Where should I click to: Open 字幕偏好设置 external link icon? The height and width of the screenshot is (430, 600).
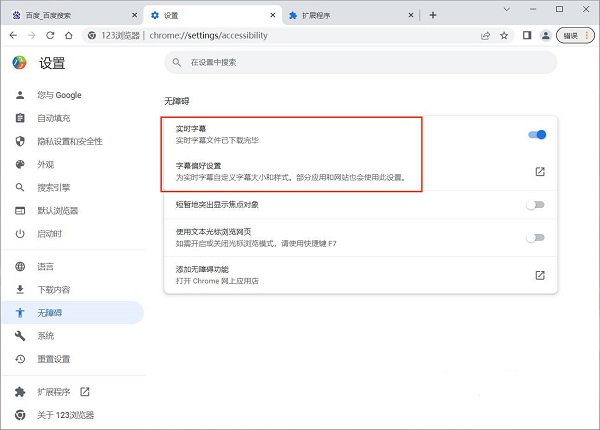[x=540, y=171]
